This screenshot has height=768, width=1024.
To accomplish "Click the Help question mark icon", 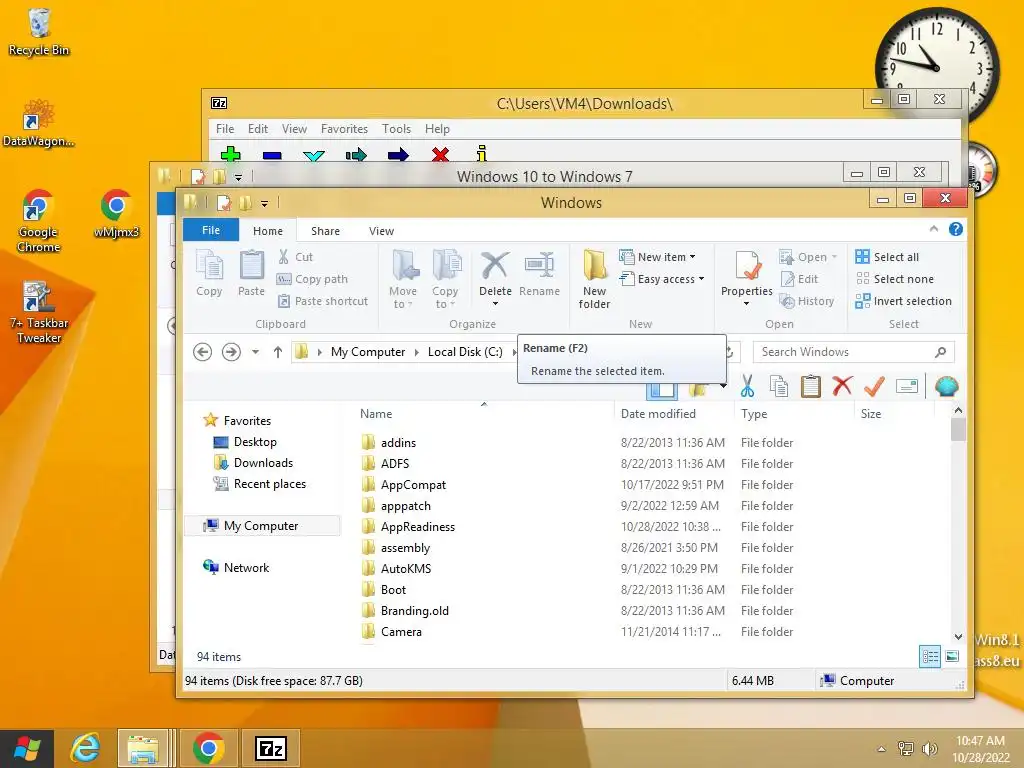I will tap(955, 229).
